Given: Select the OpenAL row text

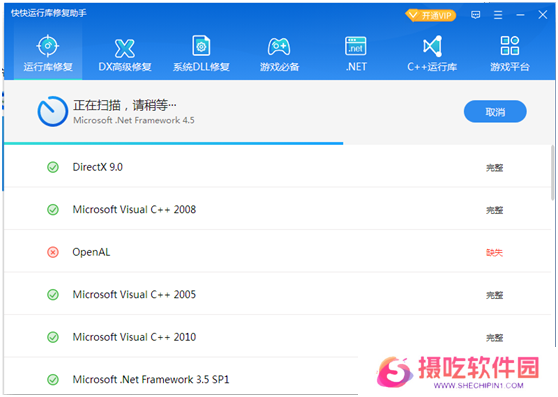Looking at the screenshot, I should point(91,252).
